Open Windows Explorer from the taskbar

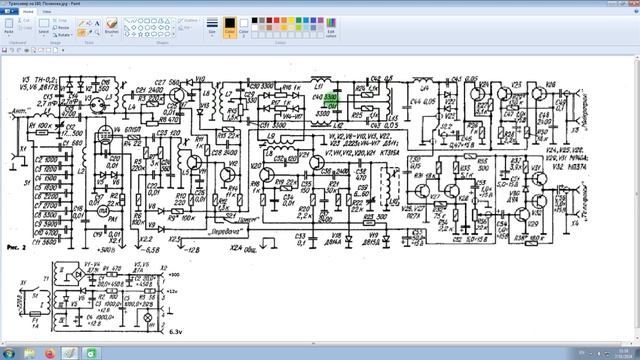point(30,353)
